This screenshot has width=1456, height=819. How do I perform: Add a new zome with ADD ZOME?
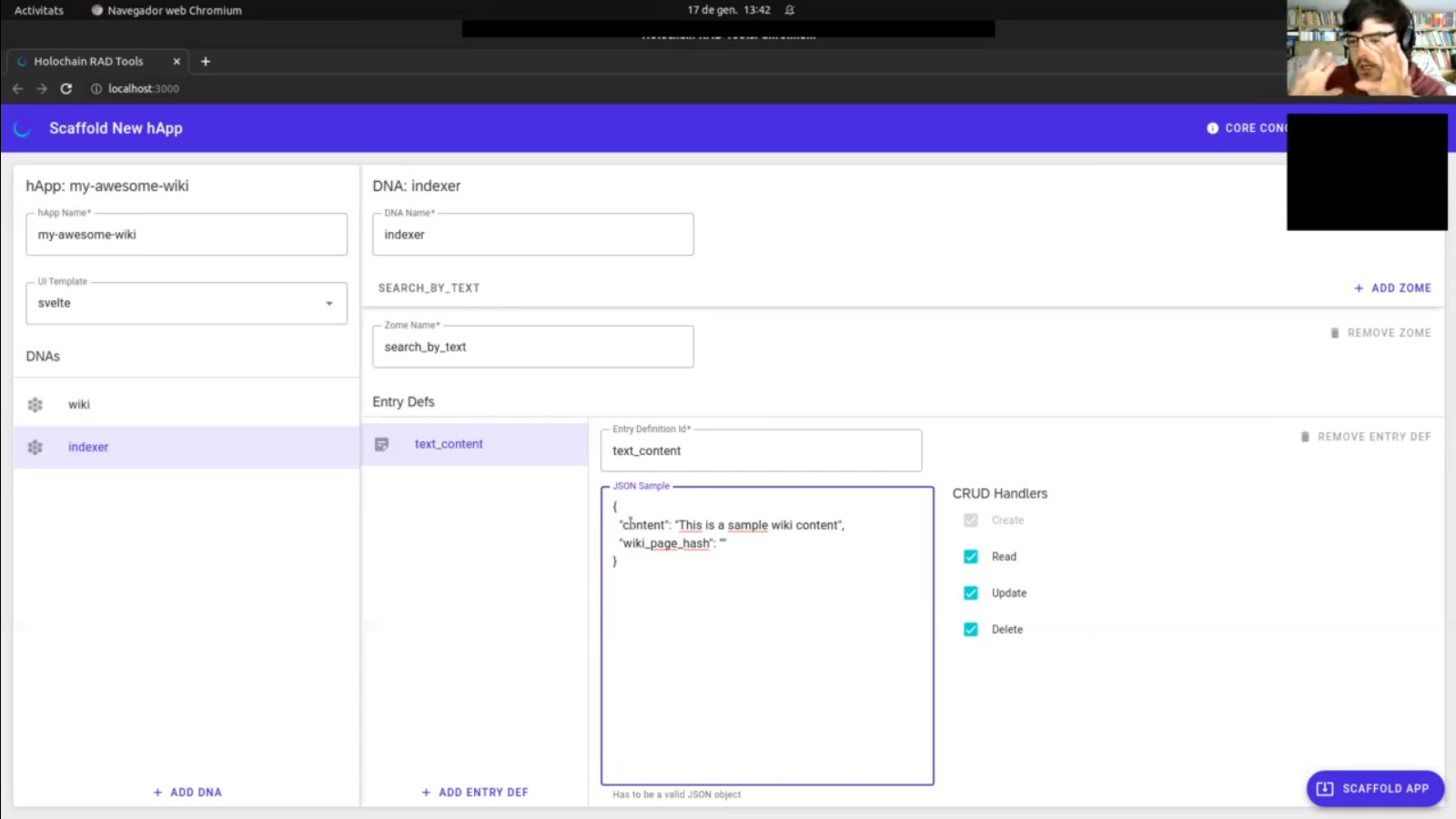coord(1392,288)
